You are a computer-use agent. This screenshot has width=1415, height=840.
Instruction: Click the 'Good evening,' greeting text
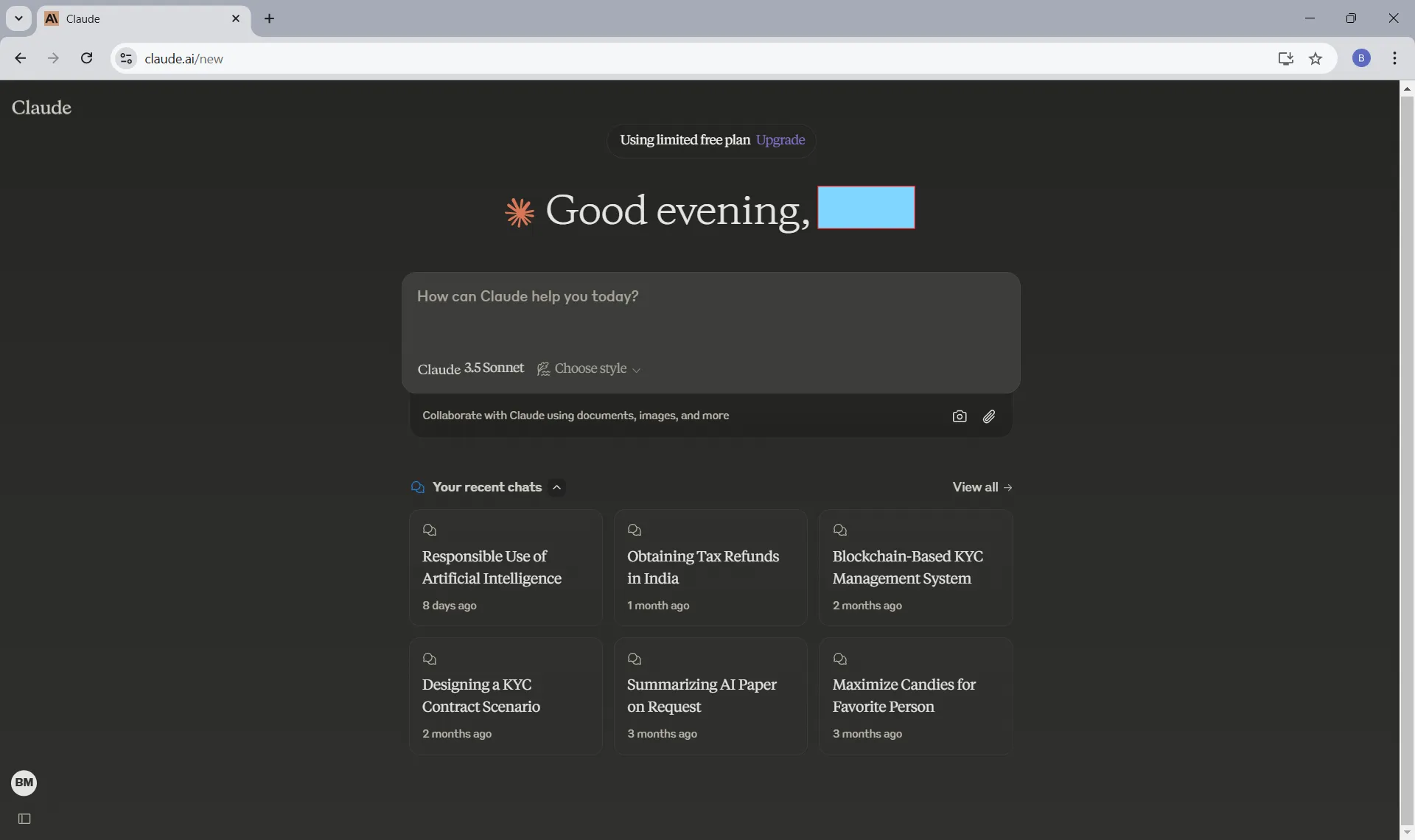click(x=677, y=211)
